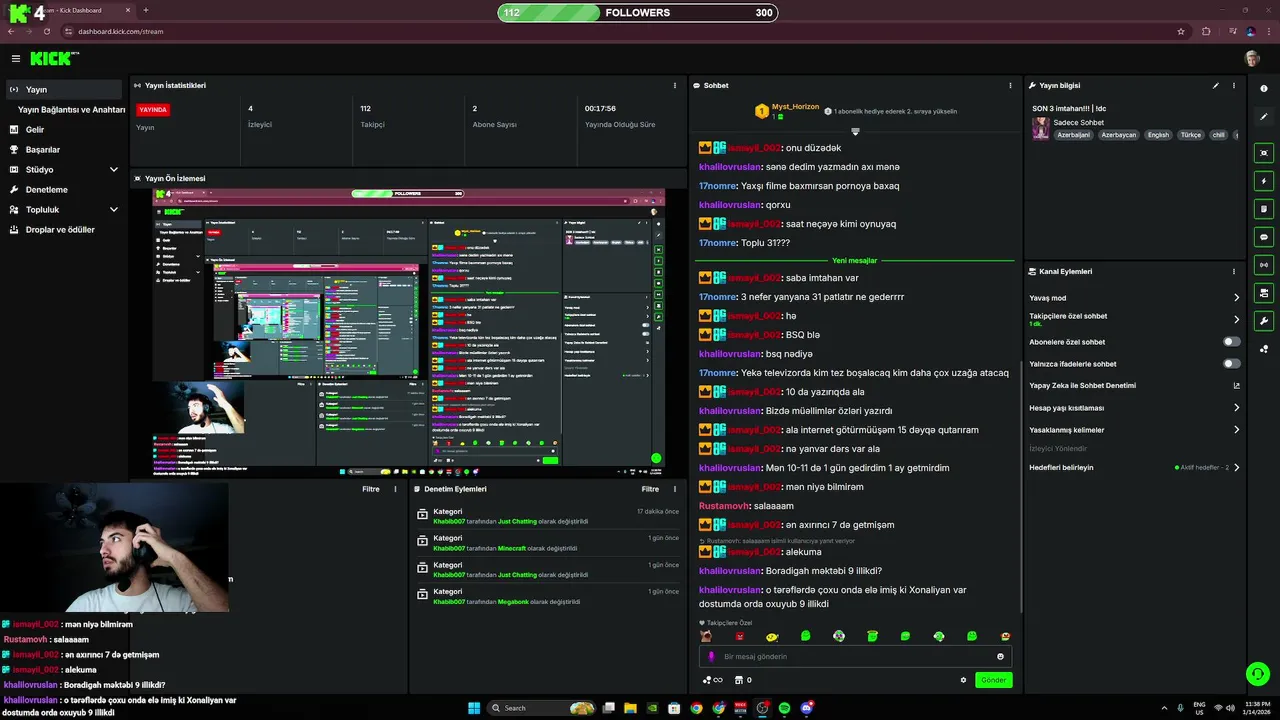This screenshot has height=720, width=1280.
Task: Edit stream info with the pencil icon
Action: [1216, 85]
